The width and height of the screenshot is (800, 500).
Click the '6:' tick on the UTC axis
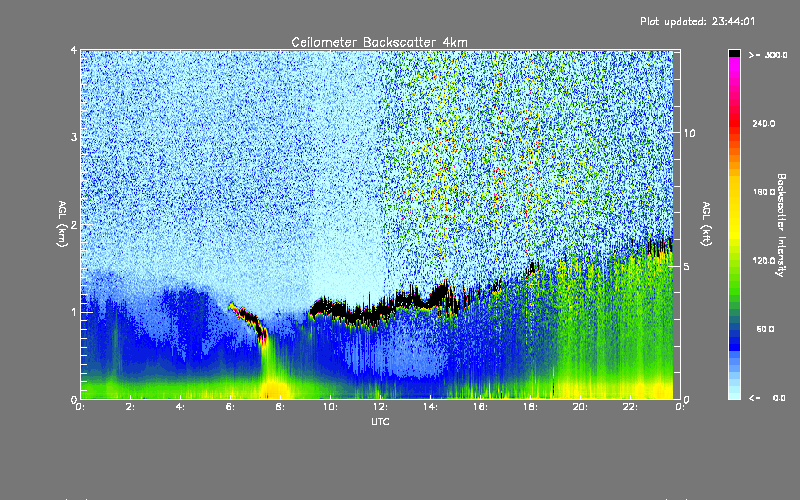pyautogui.click(x=230, y=407)
